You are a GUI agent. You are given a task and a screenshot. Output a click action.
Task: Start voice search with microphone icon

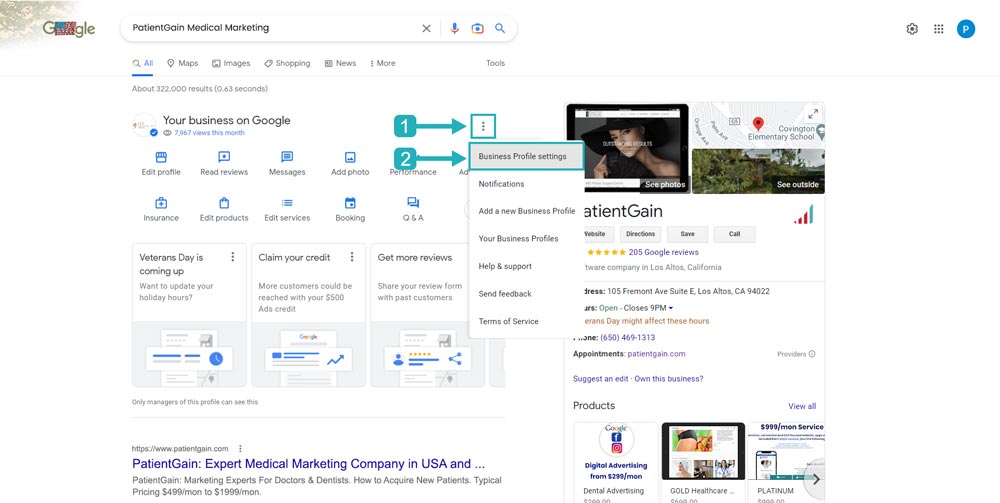[454, 28]
